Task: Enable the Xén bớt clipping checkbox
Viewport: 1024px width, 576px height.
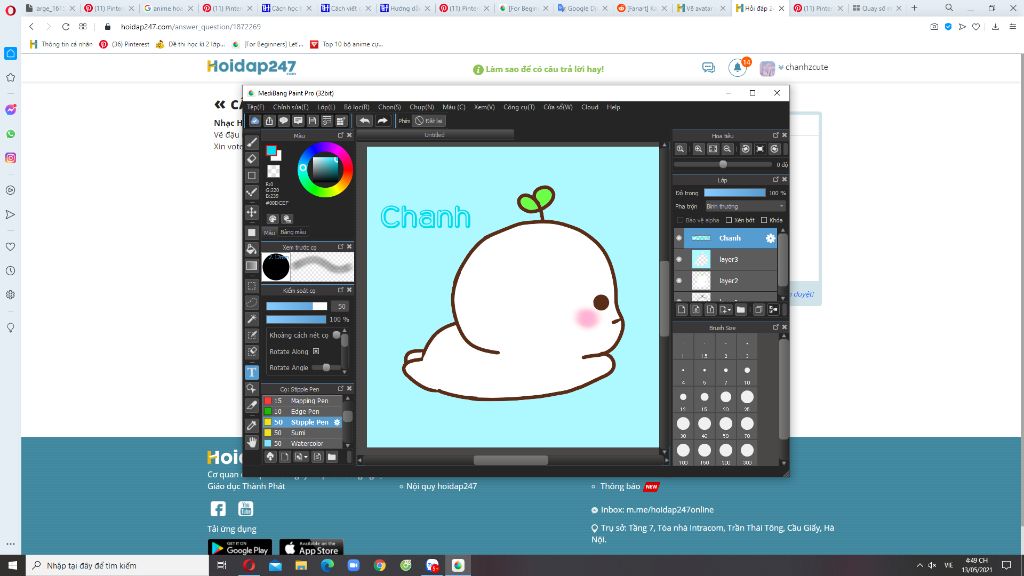Action: 729,220
